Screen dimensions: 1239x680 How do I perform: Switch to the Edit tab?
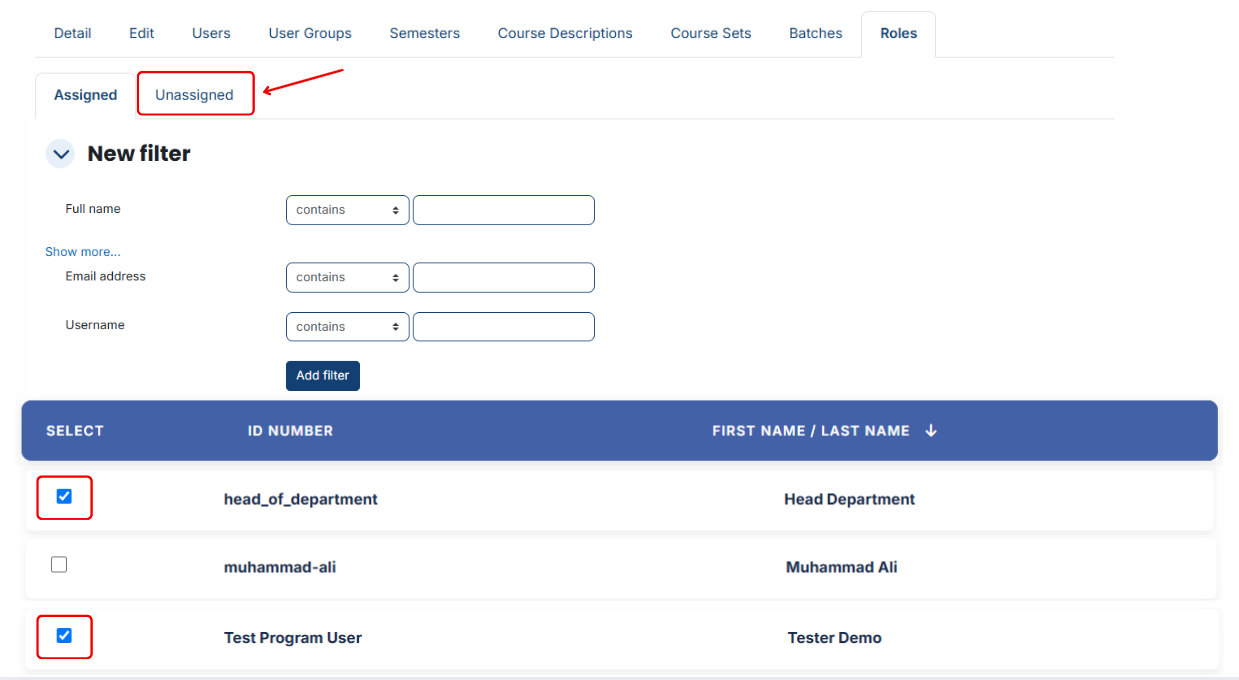click(142, 33)
